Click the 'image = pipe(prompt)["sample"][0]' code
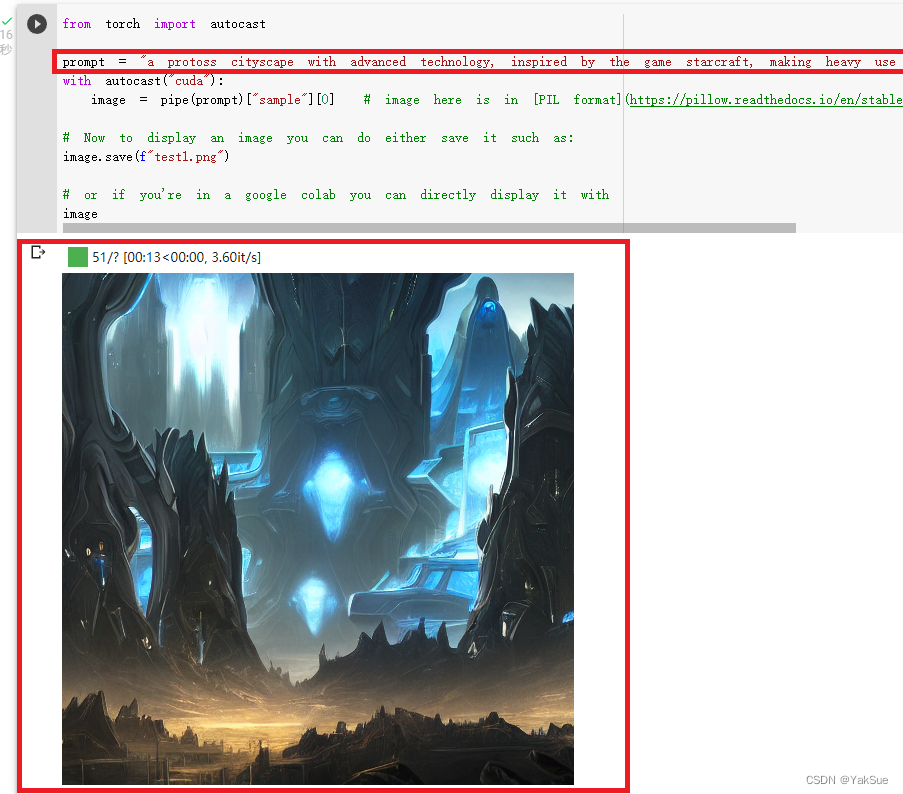The image size is (903, 794). (213, 100)
